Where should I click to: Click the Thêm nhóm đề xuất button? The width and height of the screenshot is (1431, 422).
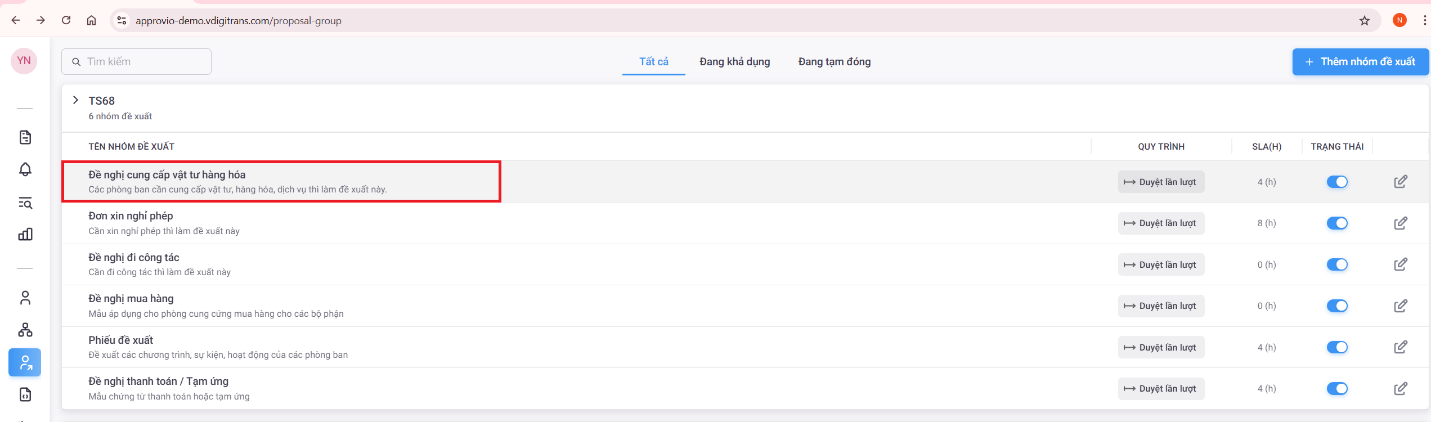tap(1359, 62)
